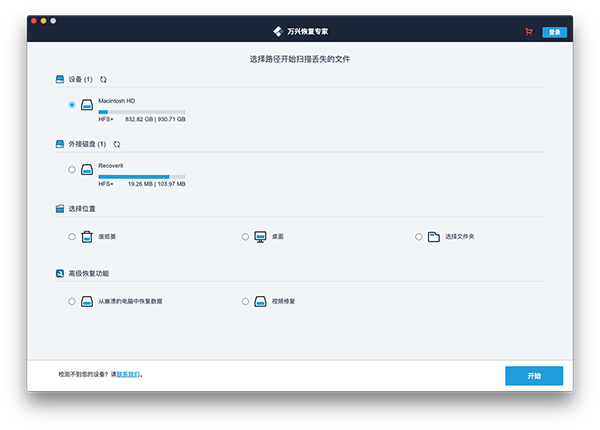Click the 选择位置 section icon
The image size is (600, 430).
point(60,208)
